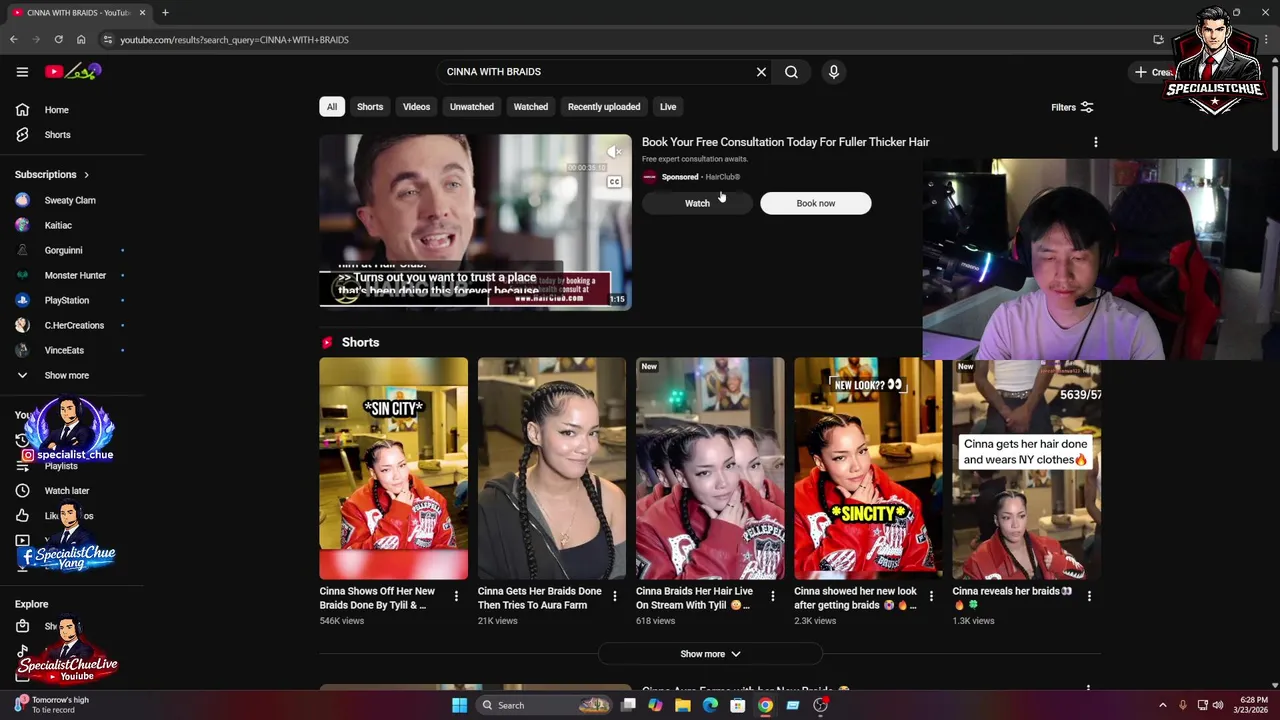Click the Book now button
Image resolution: width=1280 pixels, height=720 pixels.
point(815,203)
